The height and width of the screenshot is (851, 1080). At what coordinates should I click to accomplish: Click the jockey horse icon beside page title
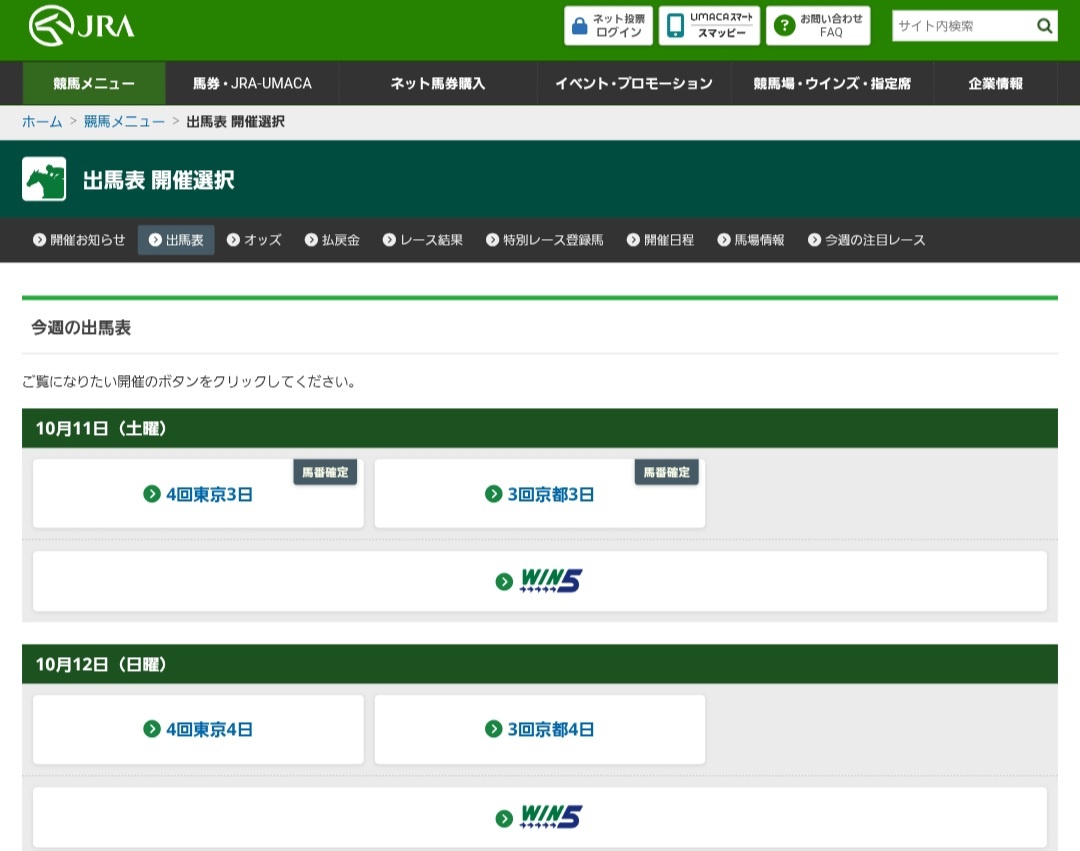click(x=44, y=179)
